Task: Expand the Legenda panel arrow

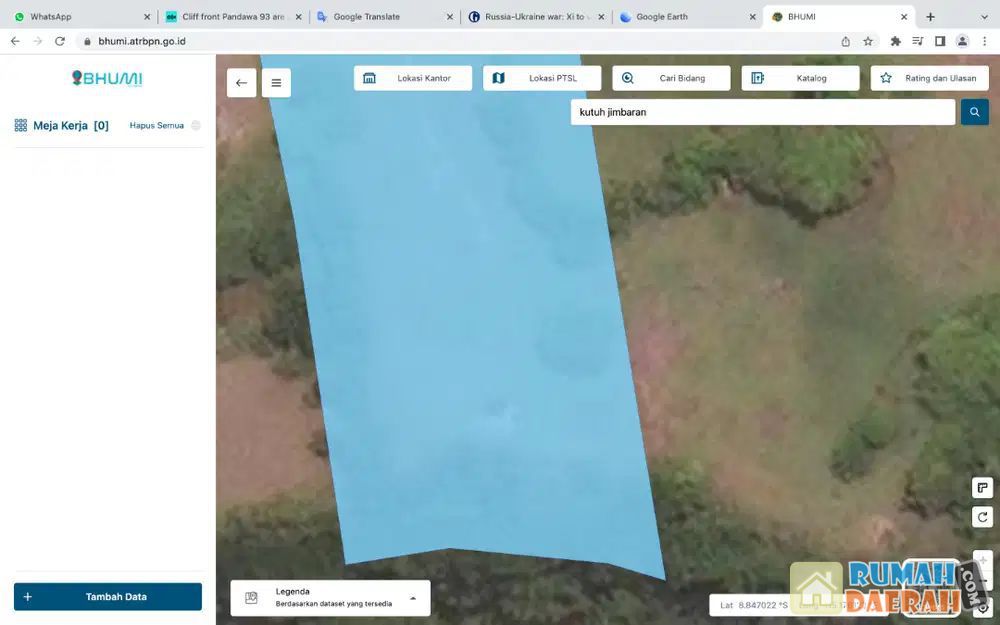Action: pyautogui.click(x=413, y=598)
